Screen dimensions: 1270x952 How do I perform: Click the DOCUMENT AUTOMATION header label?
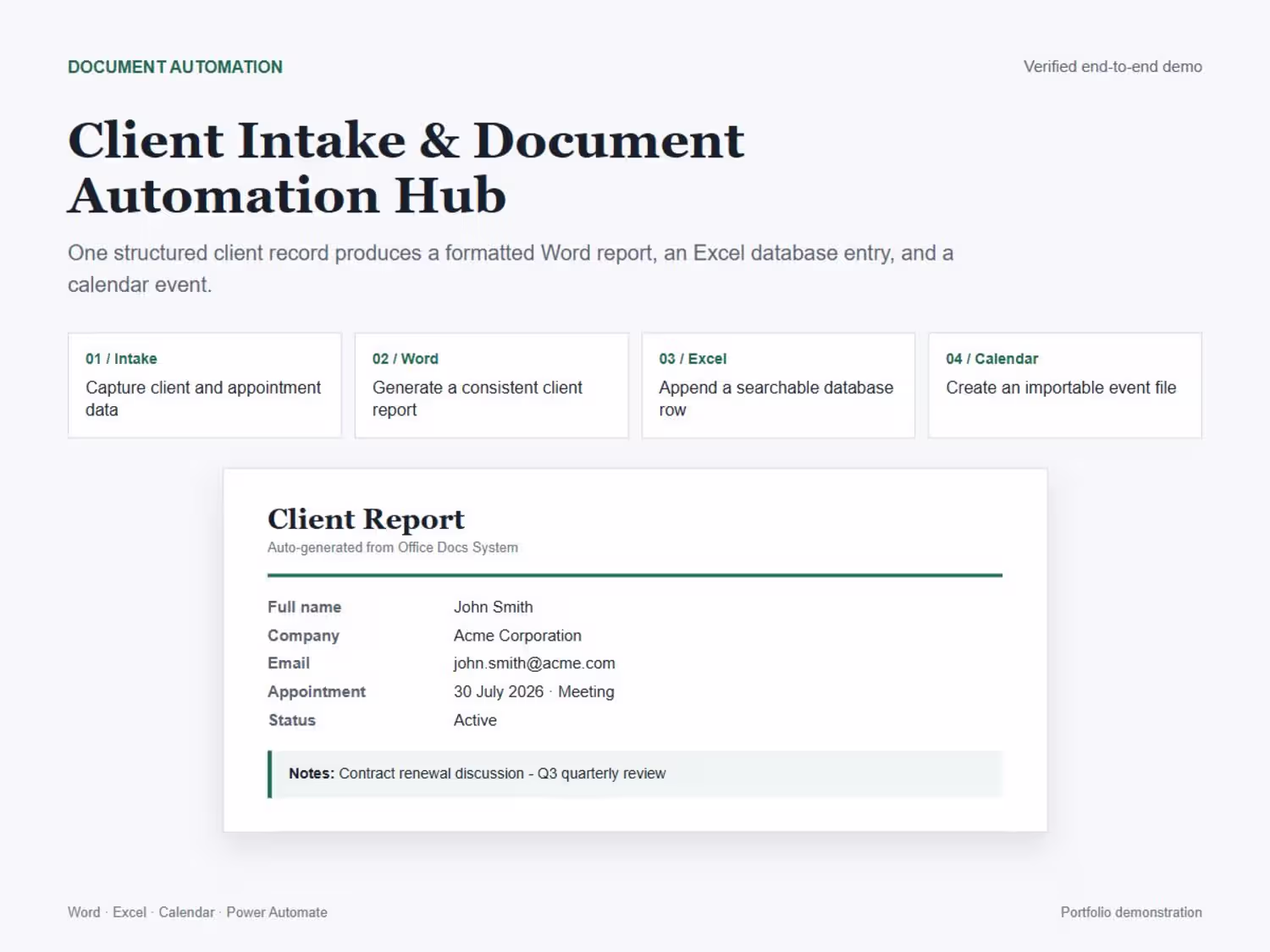[x=175, y=67]
